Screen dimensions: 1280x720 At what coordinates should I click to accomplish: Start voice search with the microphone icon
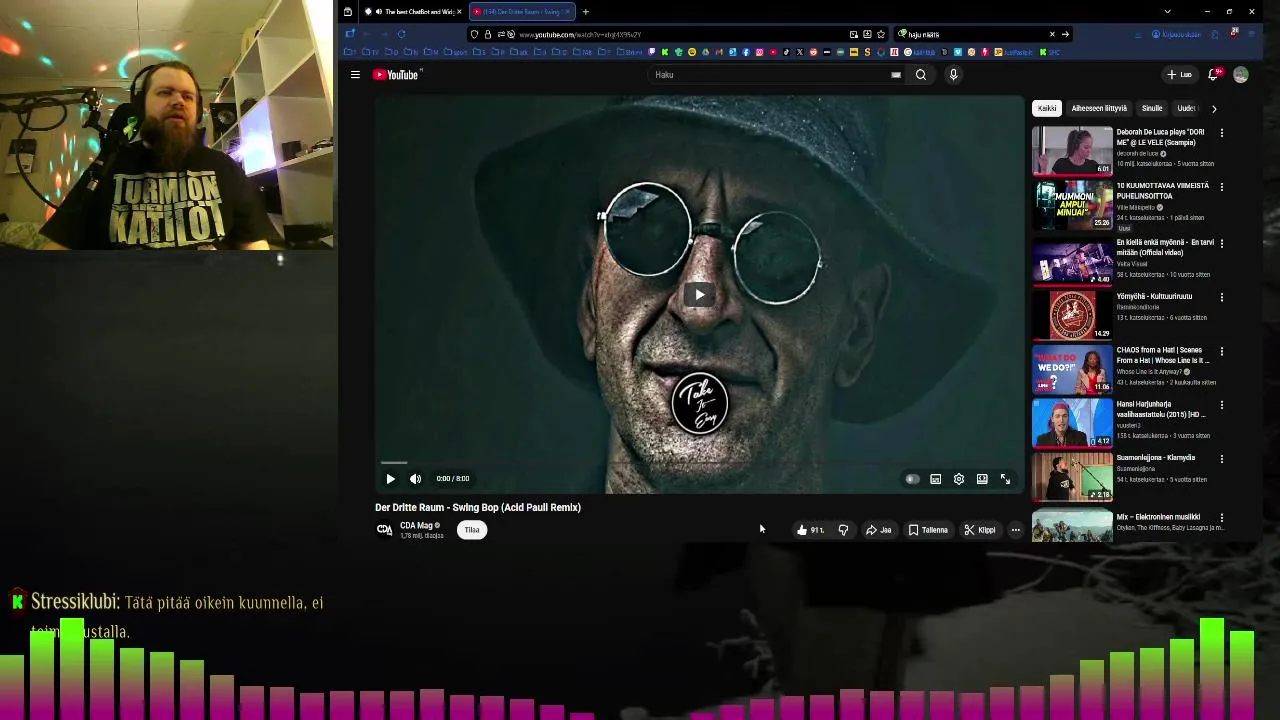click(x=953, y=75)
